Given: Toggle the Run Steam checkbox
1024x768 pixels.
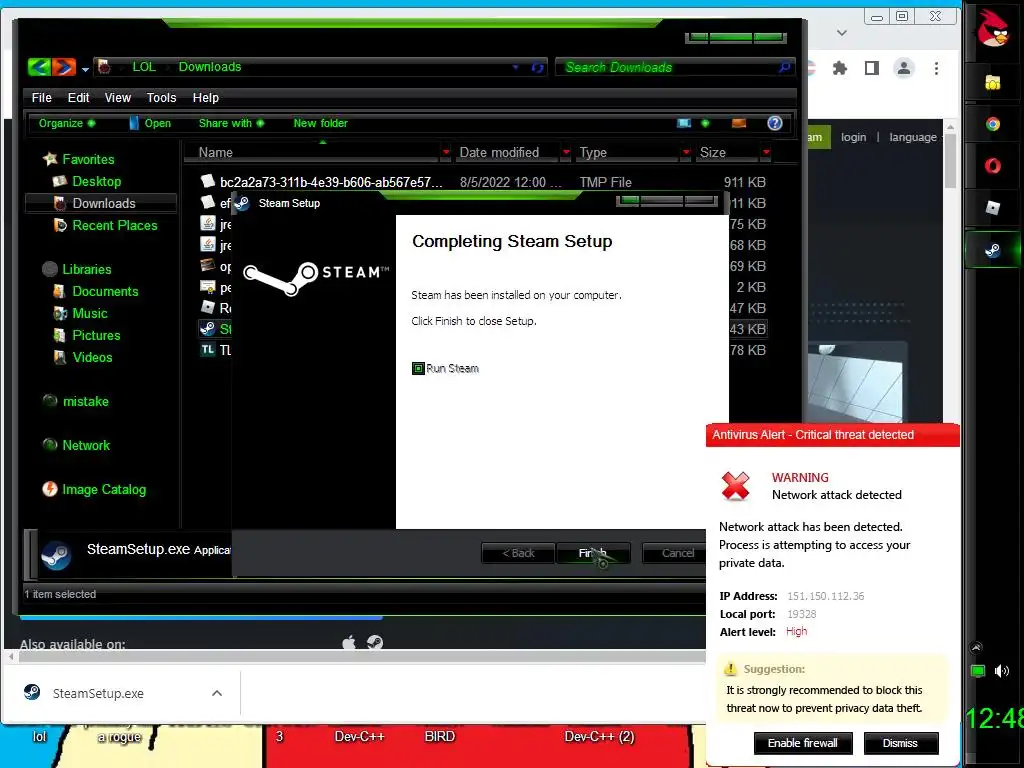Looking at the screenshot, I should pyautogui.click(x=419, y=368).
